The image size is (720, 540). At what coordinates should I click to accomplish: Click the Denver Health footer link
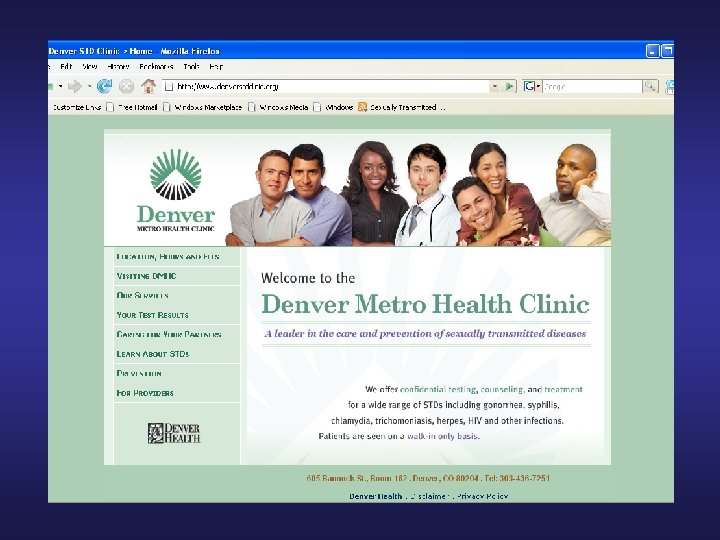376,496
